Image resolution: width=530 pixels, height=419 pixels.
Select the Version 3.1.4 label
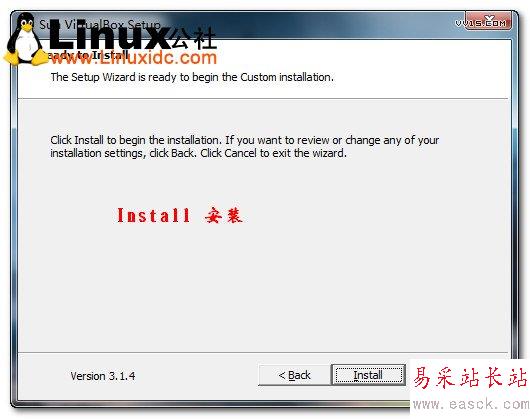[x=103, y=376]
